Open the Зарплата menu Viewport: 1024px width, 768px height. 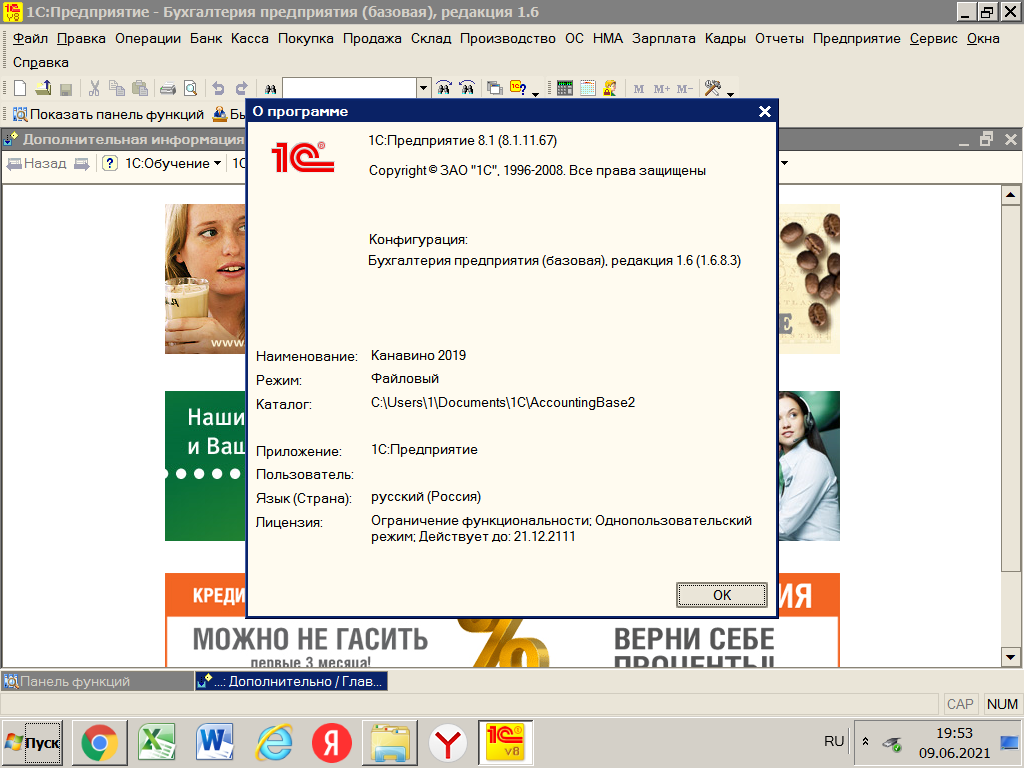pyautogui.click(x=664, y=39)
